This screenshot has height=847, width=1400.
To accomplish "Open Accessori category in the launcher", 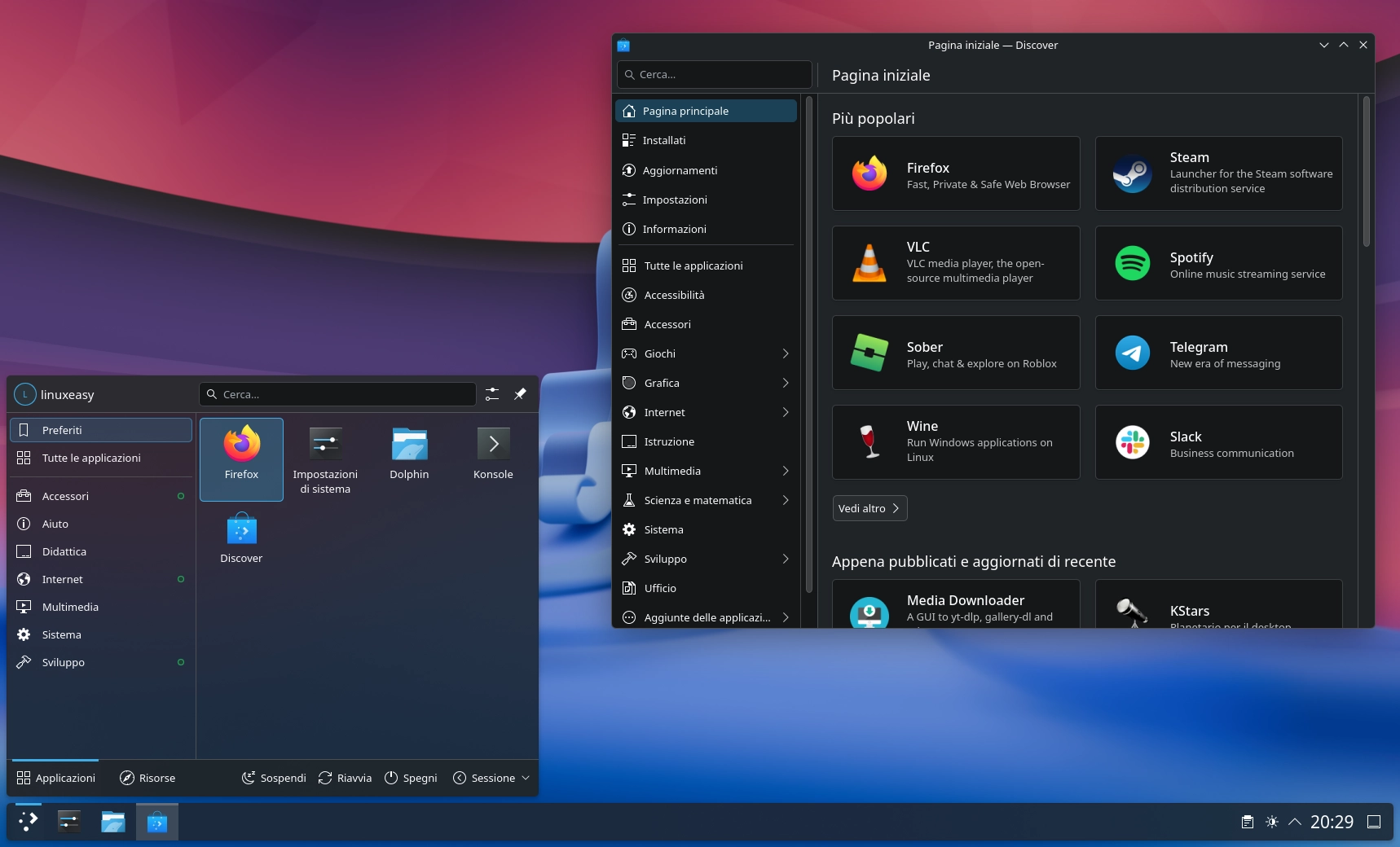I will 101,496.
